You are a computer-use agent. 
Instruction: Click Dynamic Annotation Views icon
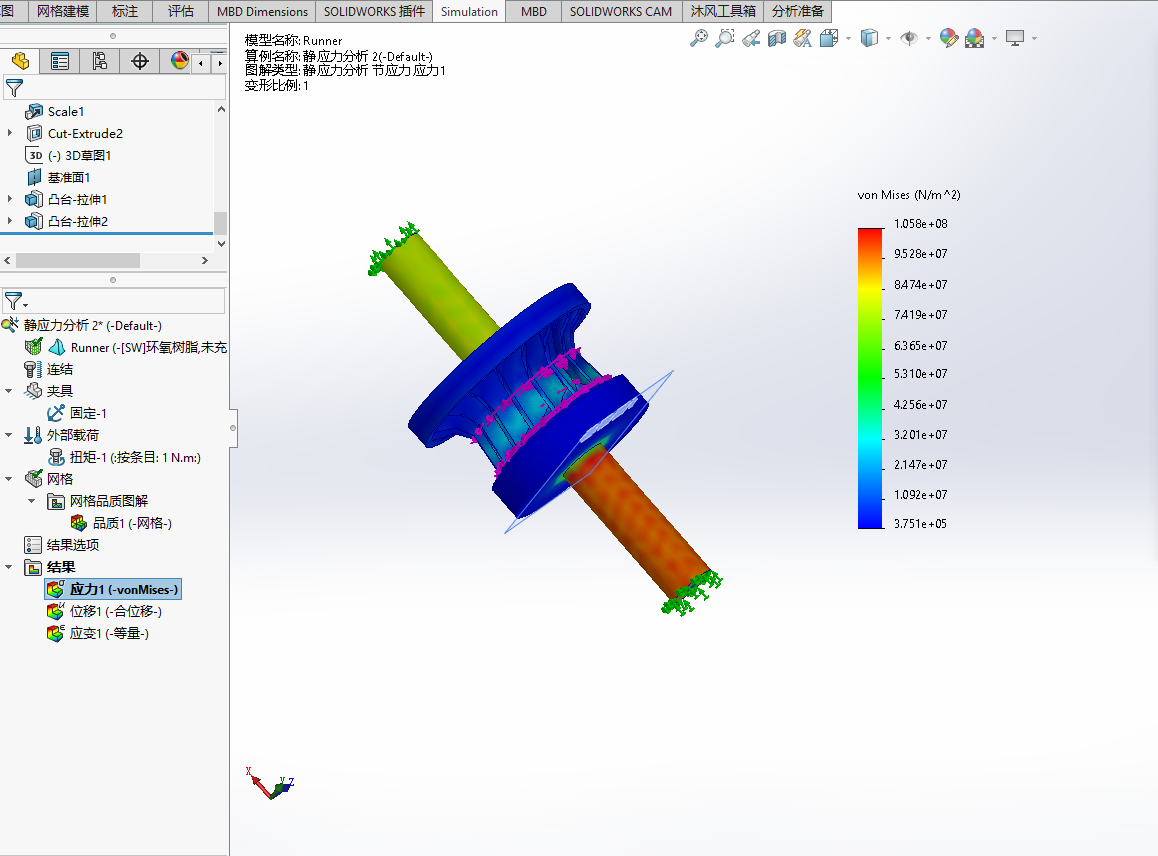[803, 38]
